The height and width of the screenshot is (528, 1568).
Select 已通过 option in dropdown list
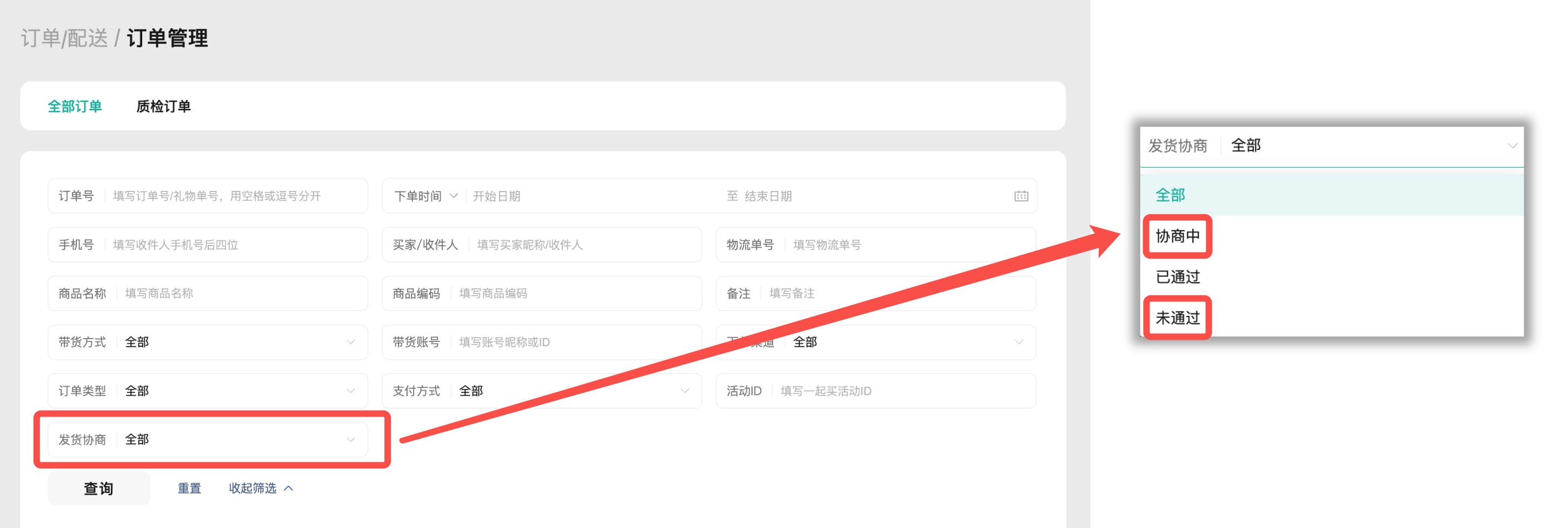pyautogui.click(x=1177, y=277)
